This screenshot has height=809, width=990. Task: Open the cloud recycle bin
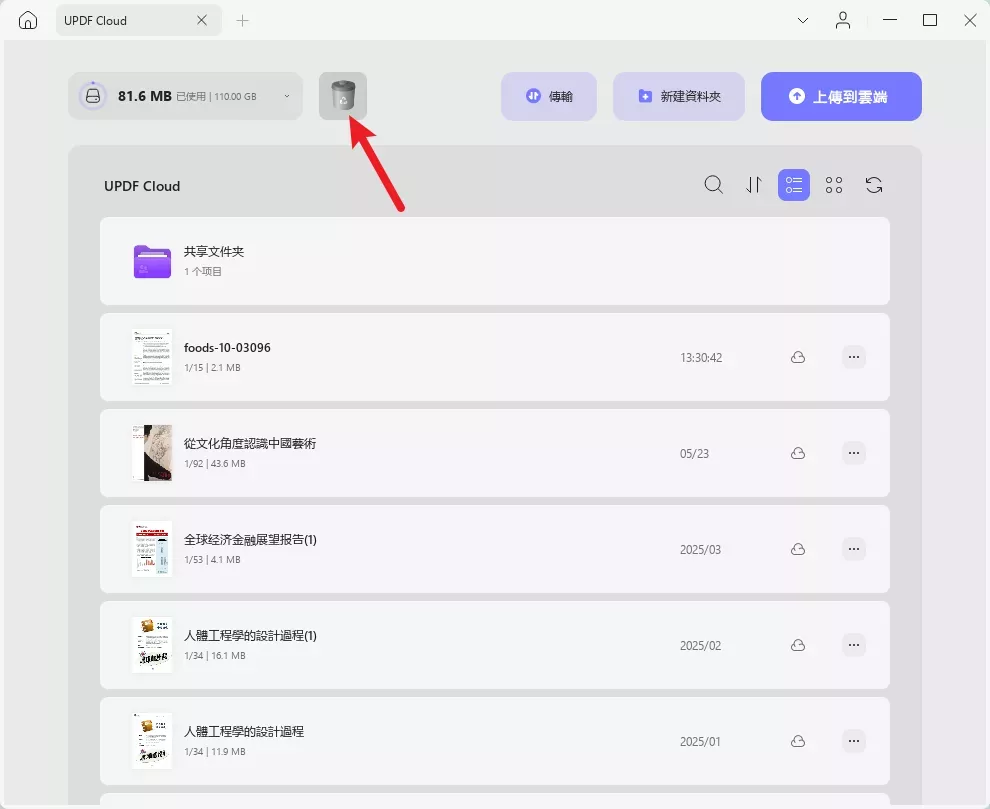tap(343, 96)
